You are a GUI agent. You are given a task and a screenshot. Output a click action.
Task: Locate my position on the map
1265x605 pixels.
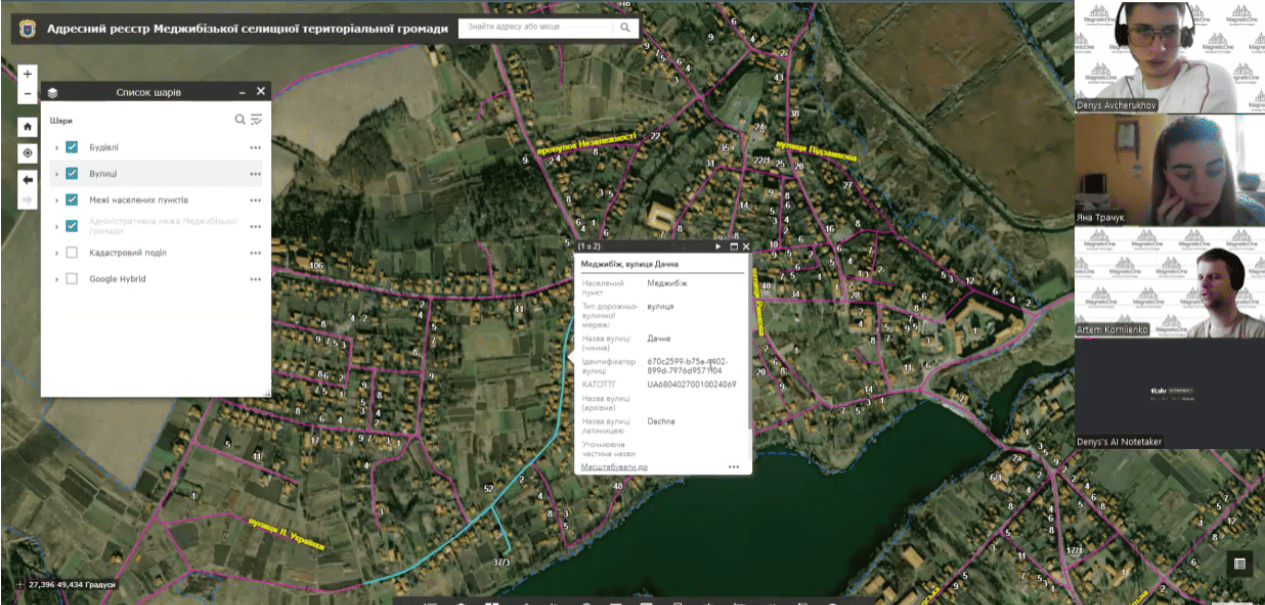28,153
